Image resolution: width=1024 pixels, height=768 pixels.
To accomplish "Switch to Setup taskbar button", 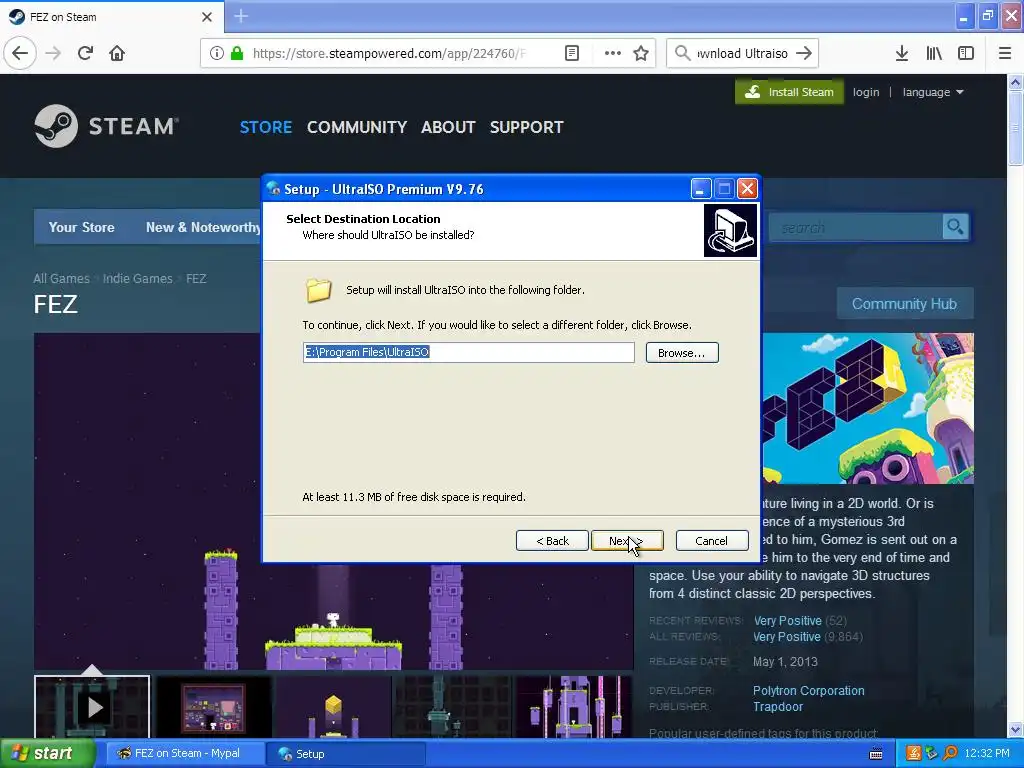I will coord(346,754).
